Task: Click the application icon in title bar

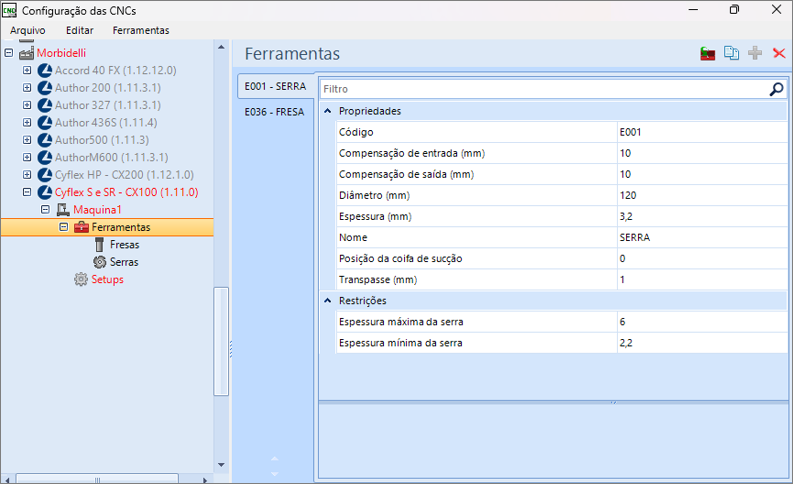Action: point(10,10)
